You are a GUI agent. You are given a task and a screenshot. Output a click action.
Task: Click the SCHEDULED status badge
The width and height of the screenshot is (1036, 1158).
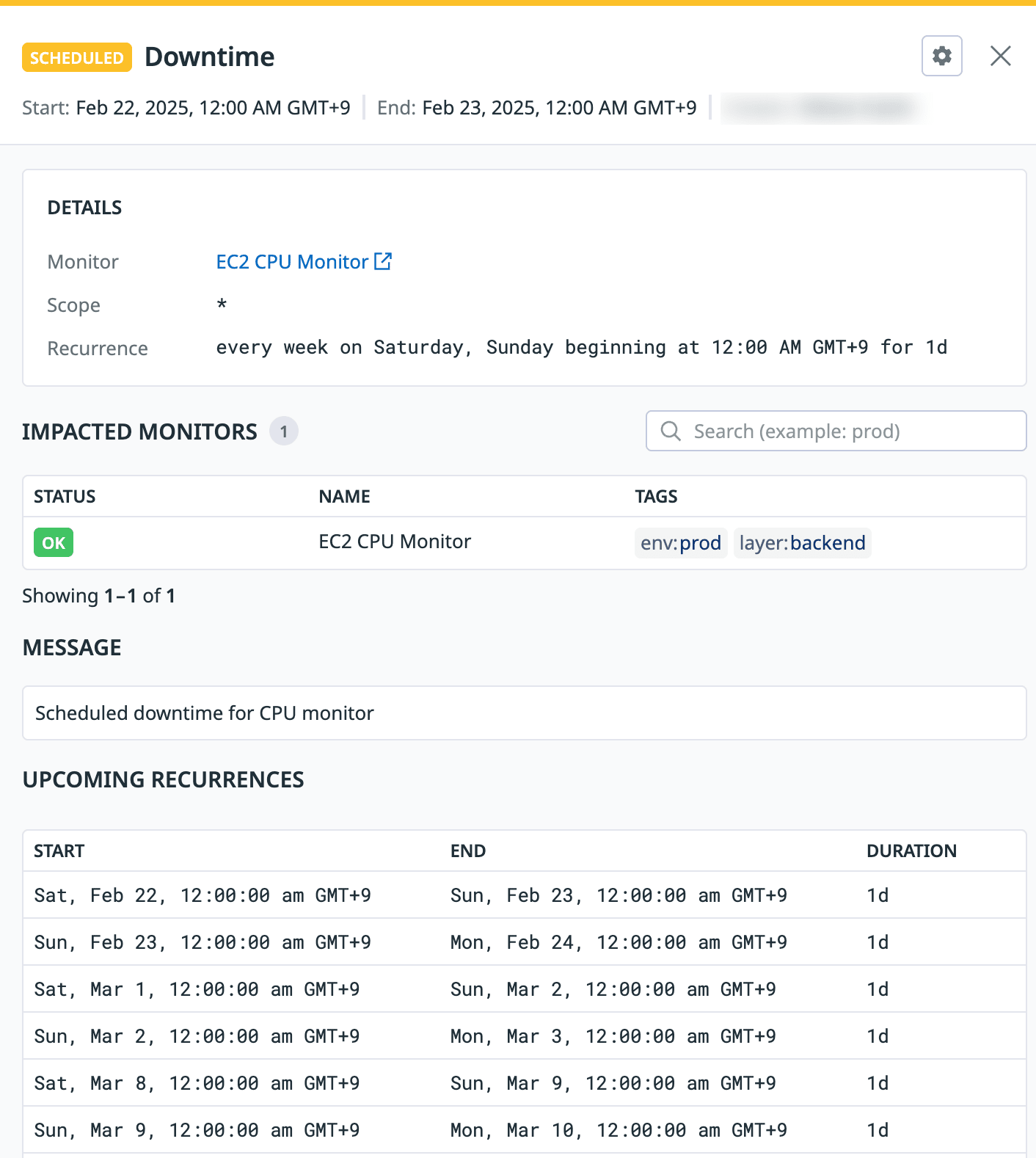tap(77, 57)
